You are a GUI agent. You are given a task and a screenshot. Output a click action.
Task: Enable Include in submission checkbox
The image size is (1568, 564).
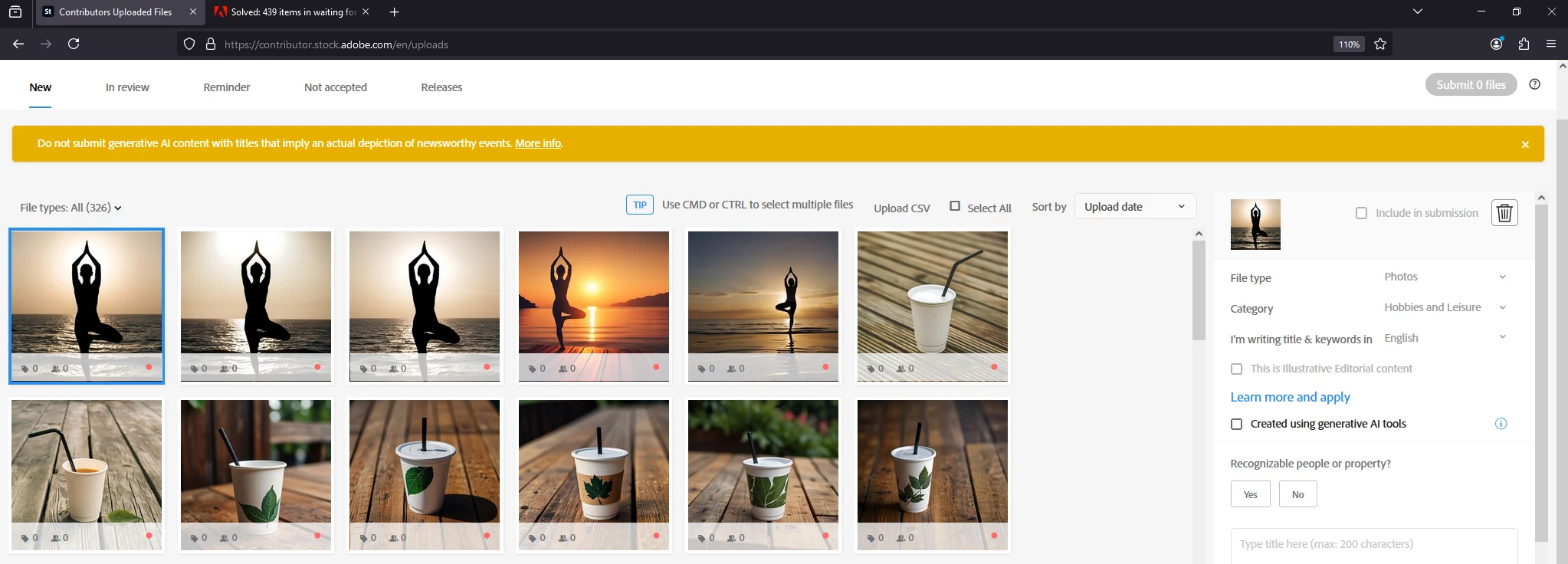(x=1361, y=213)
